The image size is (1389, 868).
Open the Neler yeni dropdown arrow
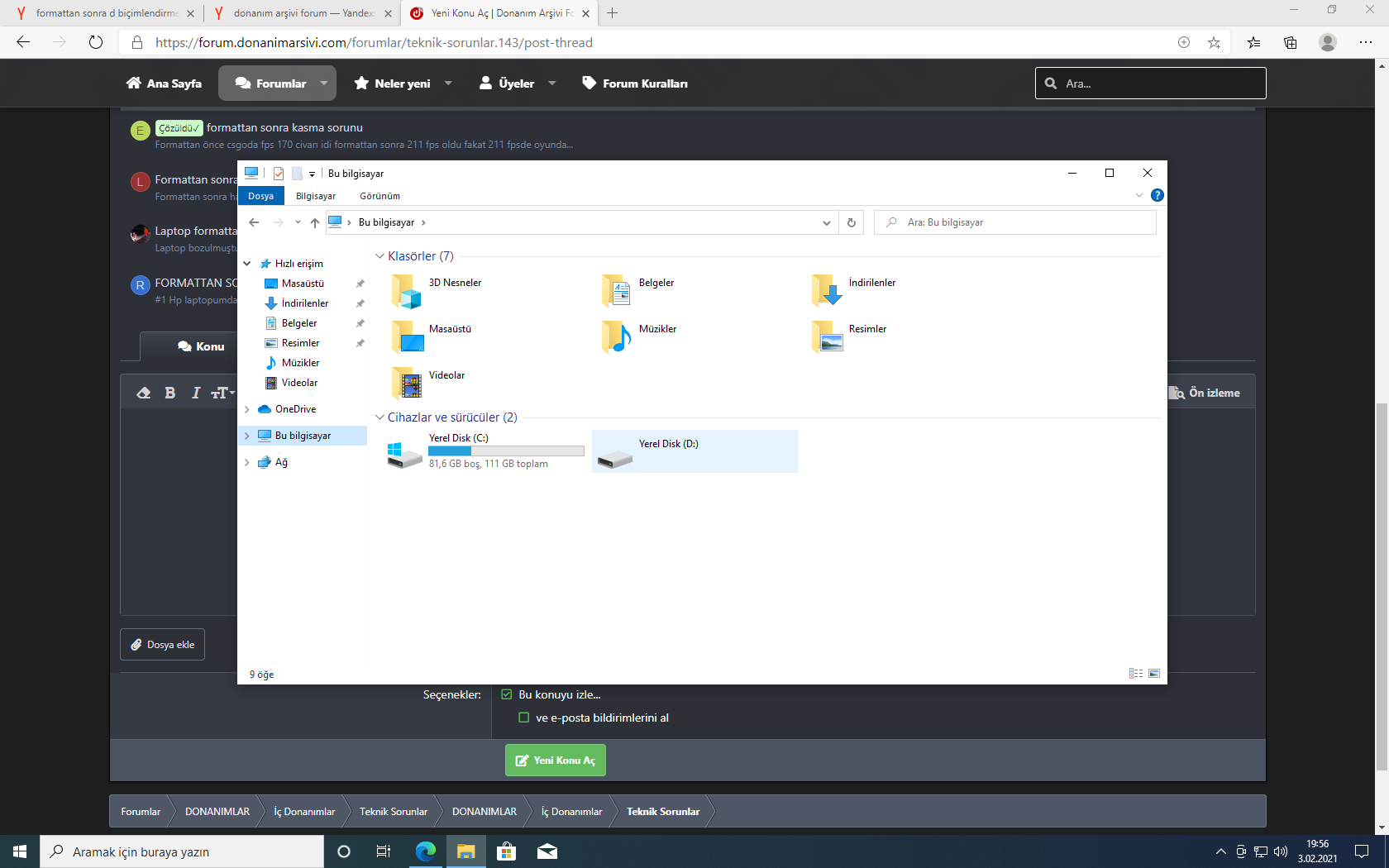coord(448,83)
